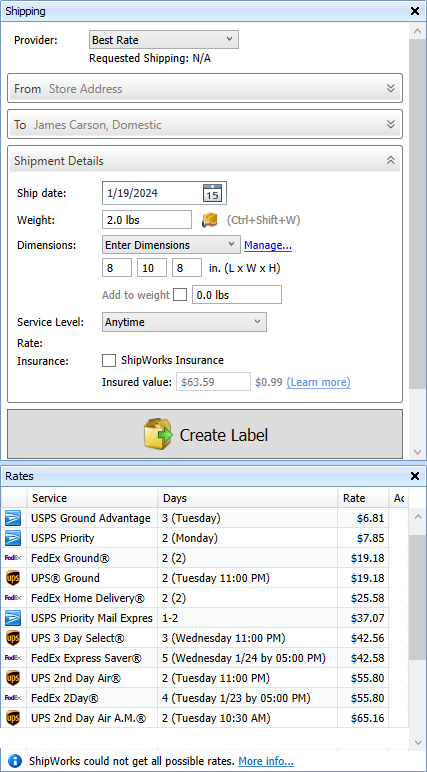Click the Create Label button
Image resolution: width=427 pixels, height=772 pixels.
[205, 435]
